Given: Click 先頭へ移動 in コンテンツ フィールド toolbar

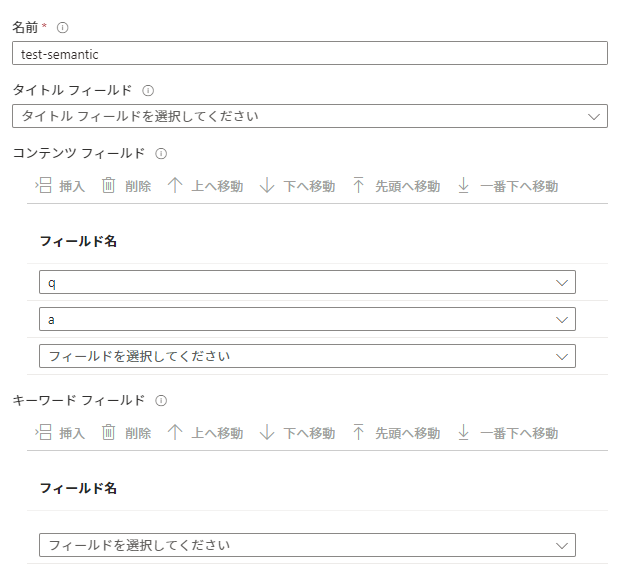Looking at the screenshot, I should pyautogui.click(x=396, y=186).
